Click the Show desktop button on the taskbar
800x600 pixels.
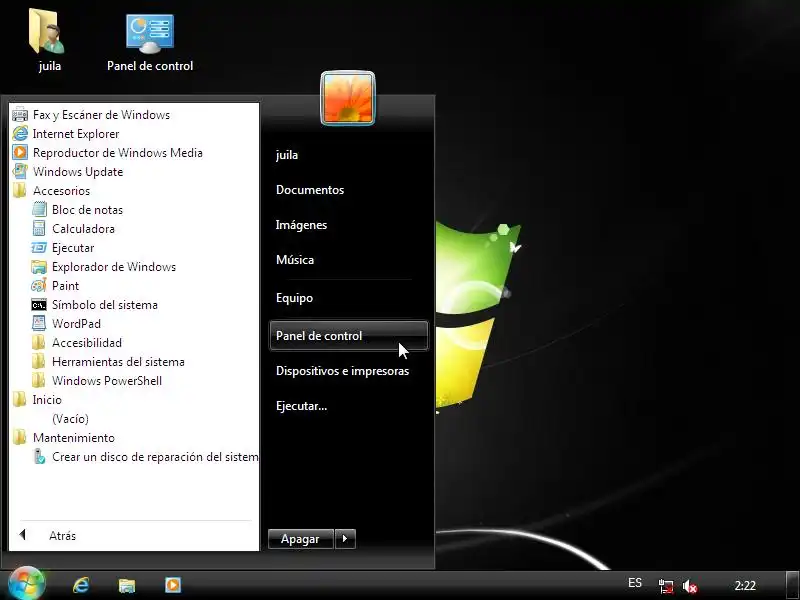pyautogui.click(x=793, y=585)
